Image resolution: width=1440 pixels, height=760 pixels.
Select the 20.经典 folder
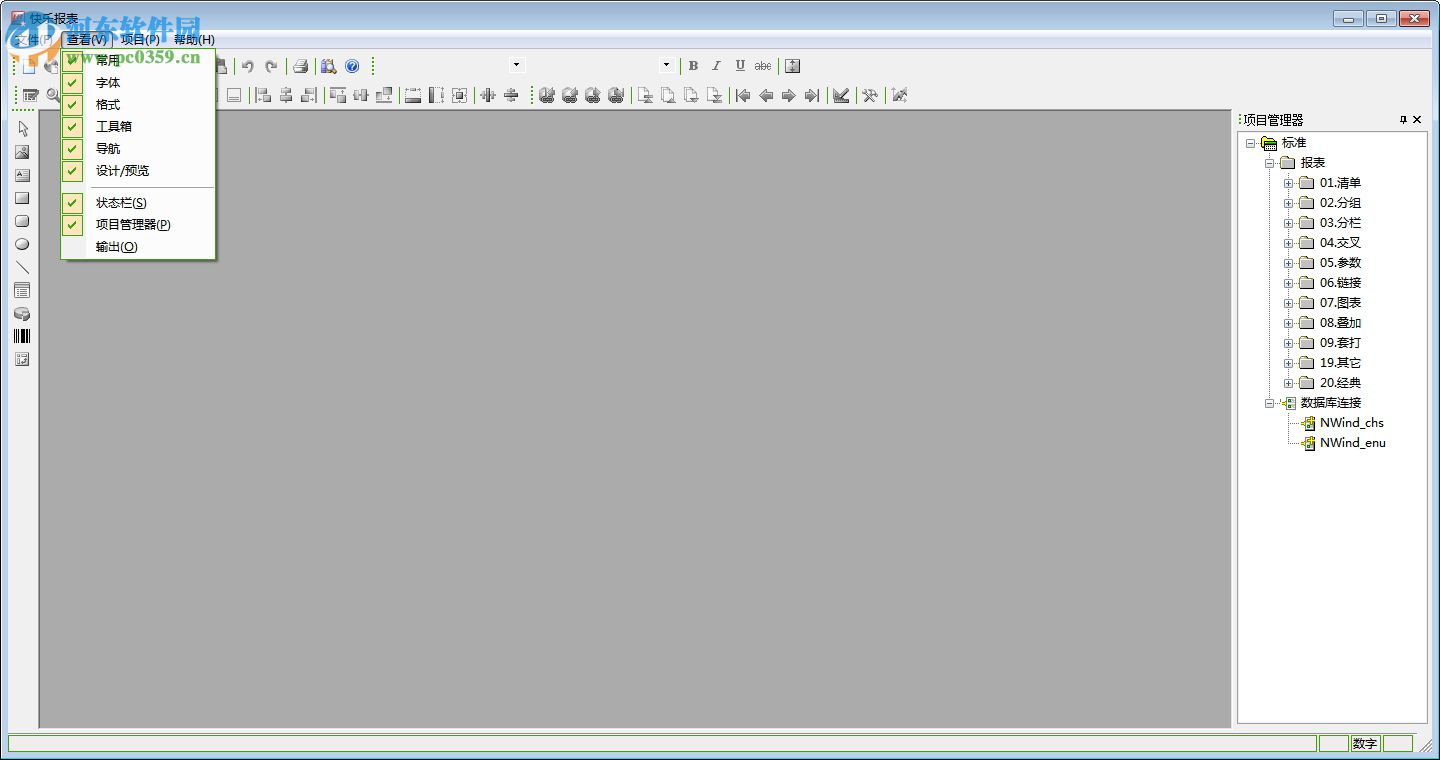click(1340, 383)
